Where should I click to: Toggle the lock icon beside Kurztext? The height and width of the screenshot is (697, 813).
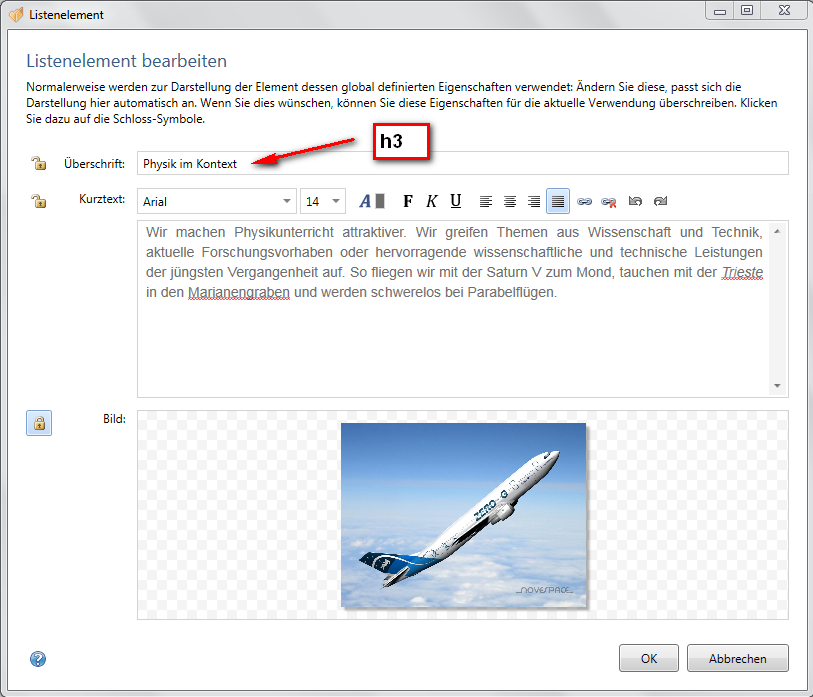coord(39,201)
